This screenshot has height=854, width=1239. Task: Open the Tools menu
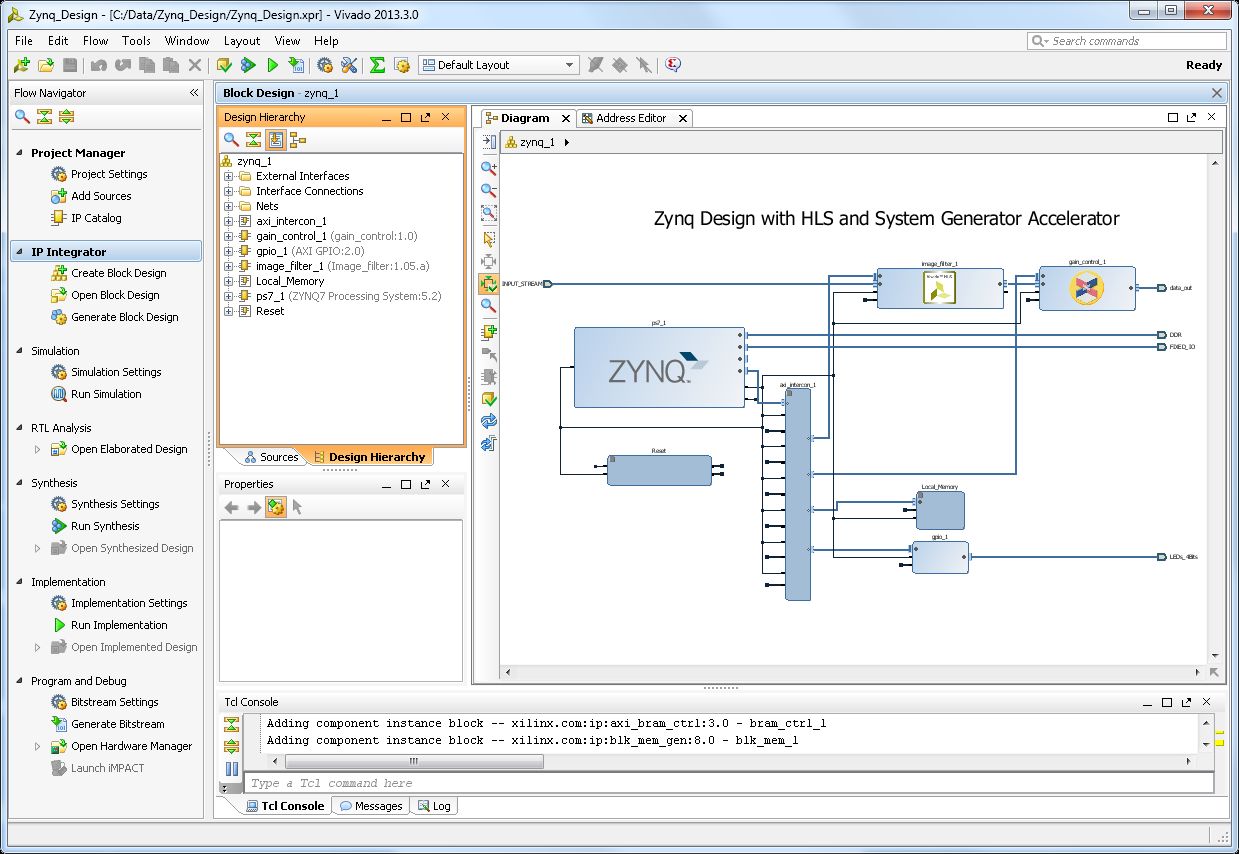[x=136, y=41]
